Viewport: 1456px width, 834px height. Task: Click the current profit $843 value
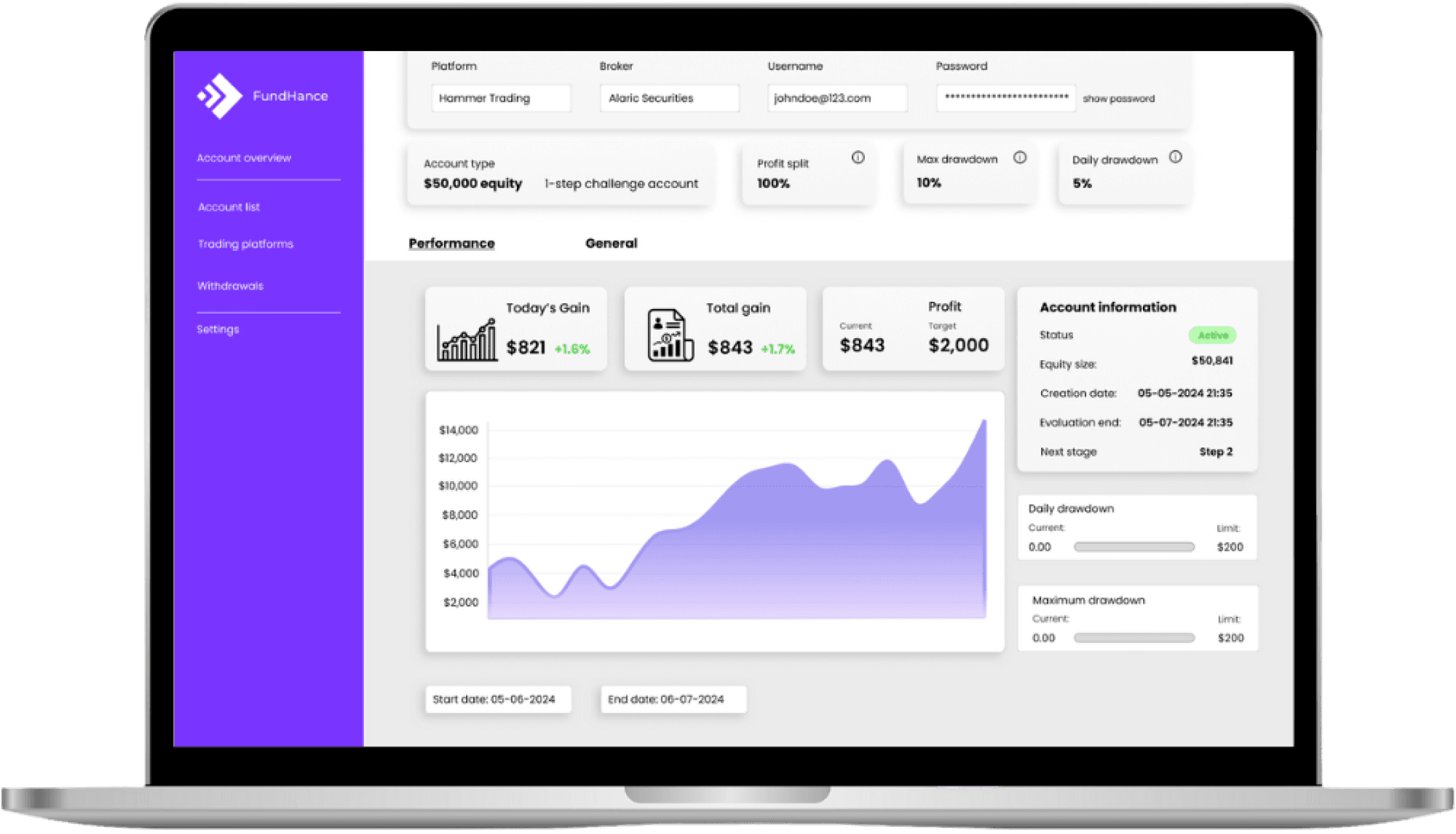862,346
